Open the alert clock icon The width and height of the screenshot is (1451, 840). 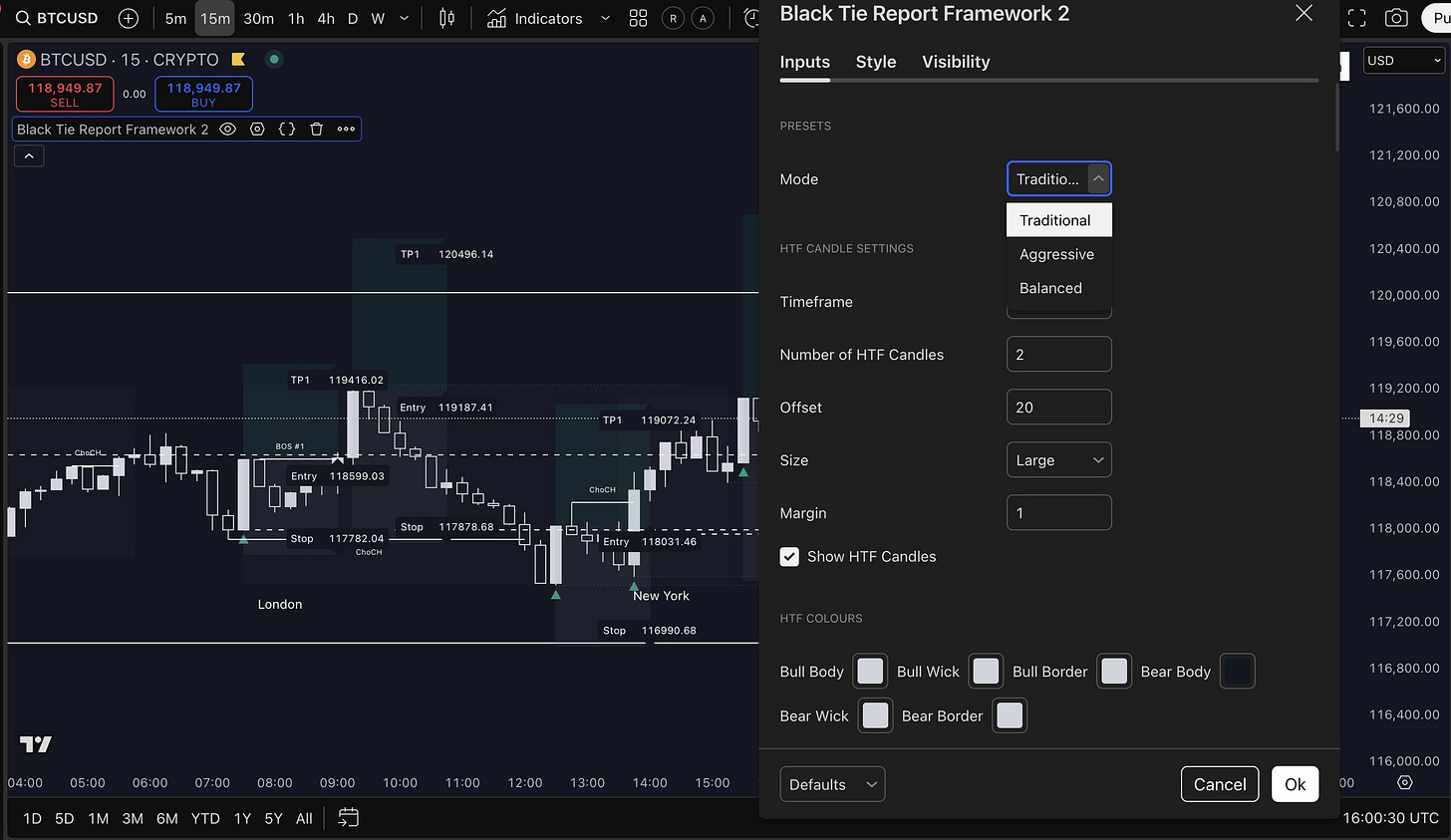pos(750,18)
